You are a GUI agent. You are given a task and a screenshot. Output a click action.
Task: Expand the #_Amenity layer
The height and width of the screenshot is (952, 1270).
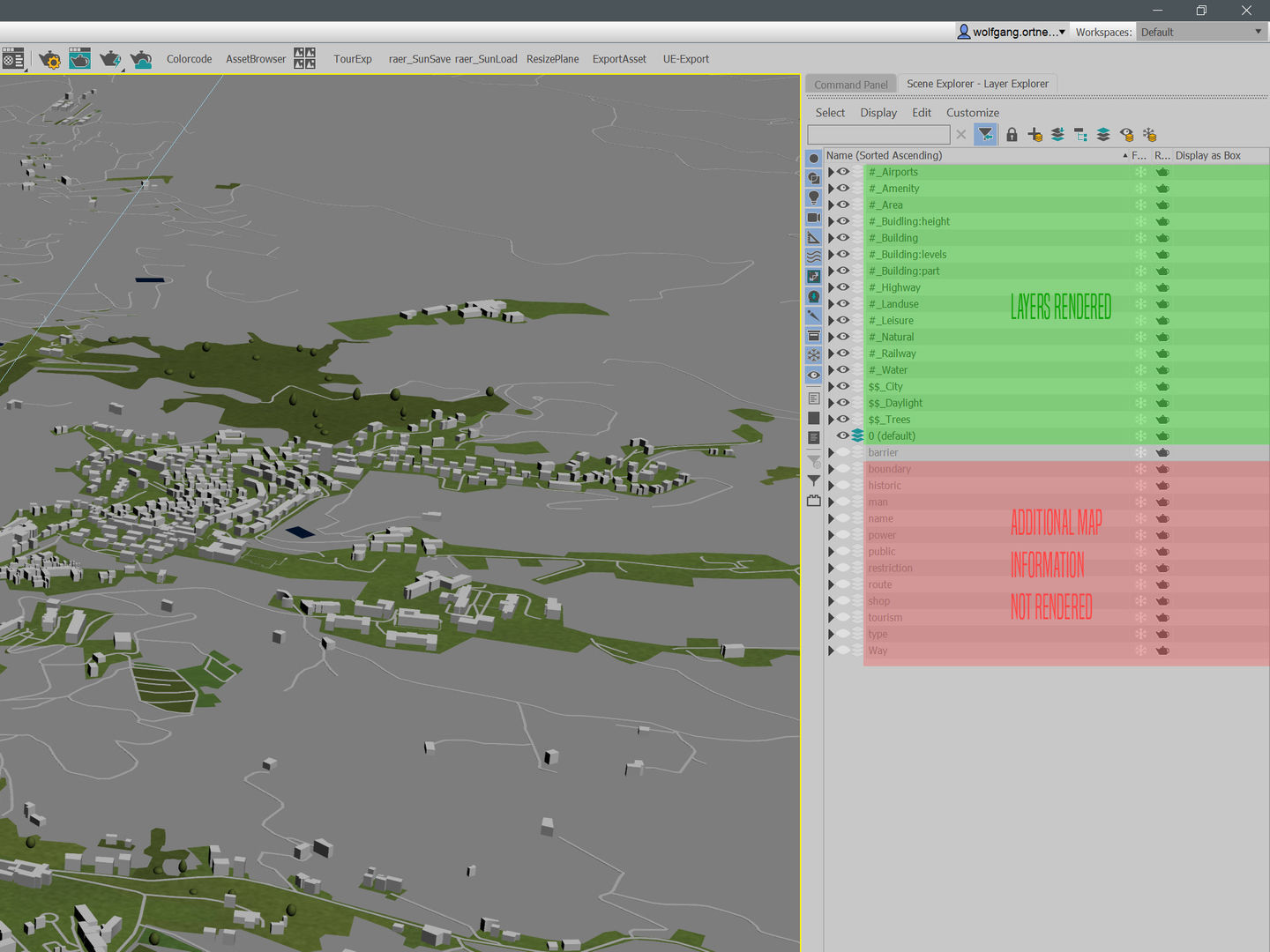[x=831, y=189]
